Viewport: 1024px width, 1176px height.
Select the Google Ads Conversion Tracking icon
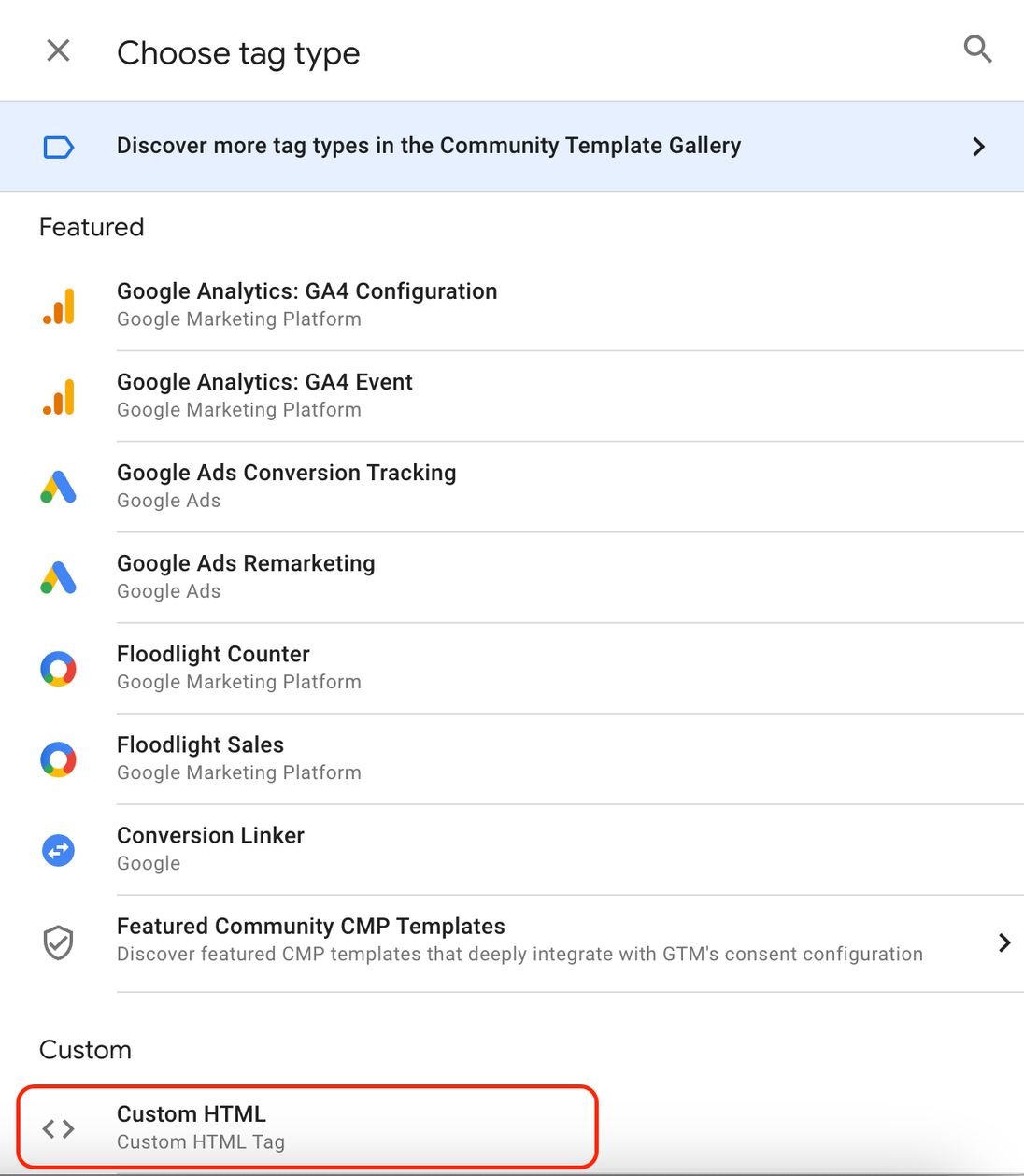[58, 485]
